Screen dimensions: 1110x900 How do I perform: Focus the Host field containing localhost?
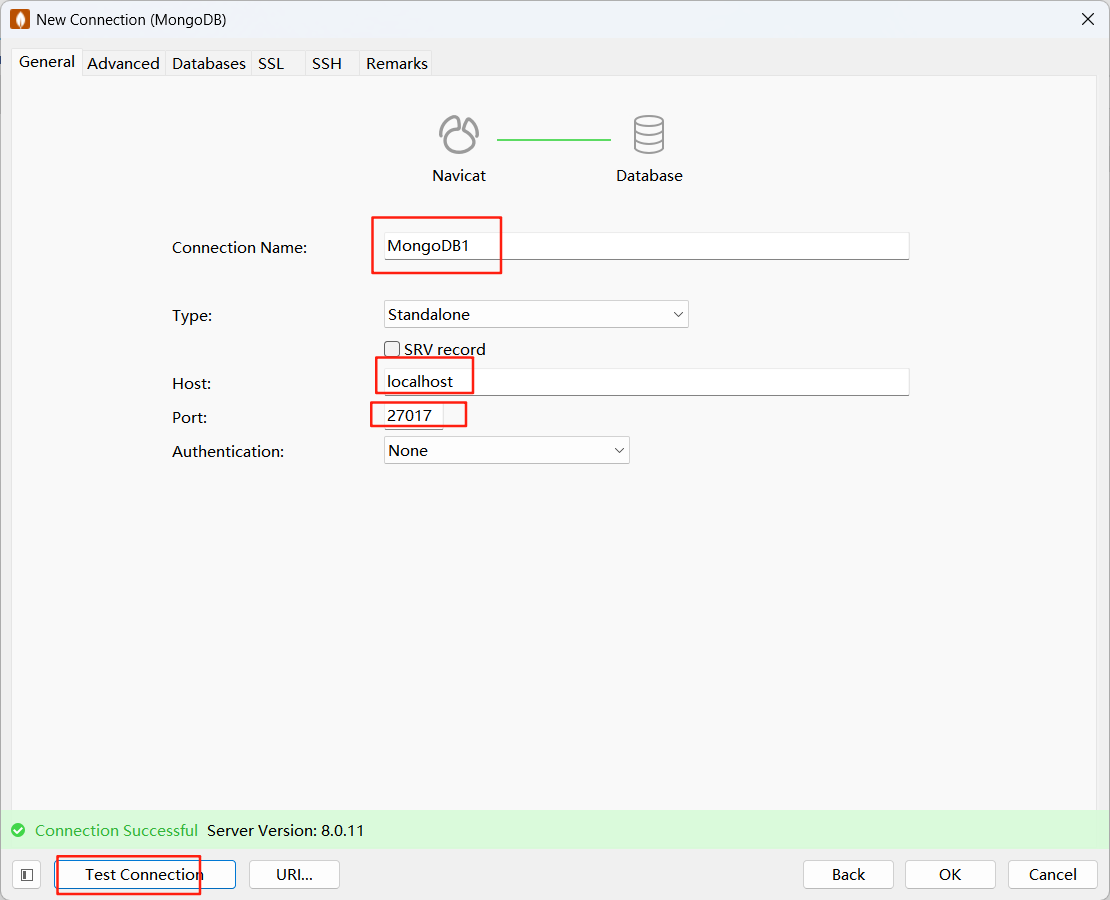(x=646, y=382)
